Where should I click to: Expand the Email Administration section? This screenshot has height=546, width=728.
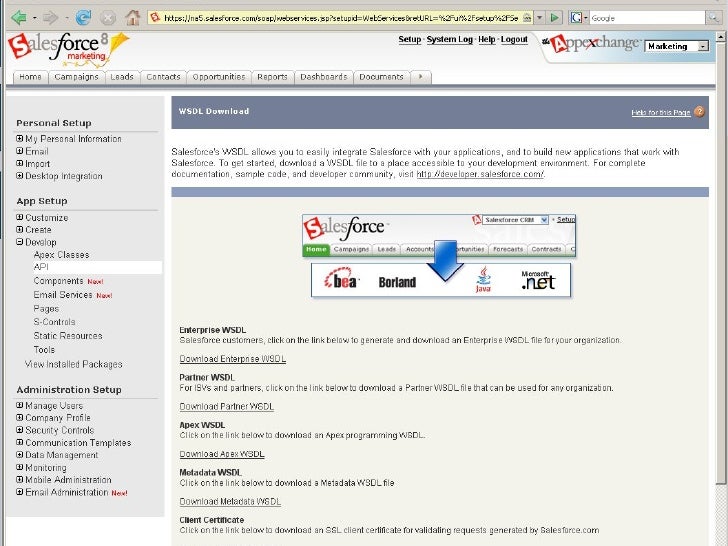[20, 492]
